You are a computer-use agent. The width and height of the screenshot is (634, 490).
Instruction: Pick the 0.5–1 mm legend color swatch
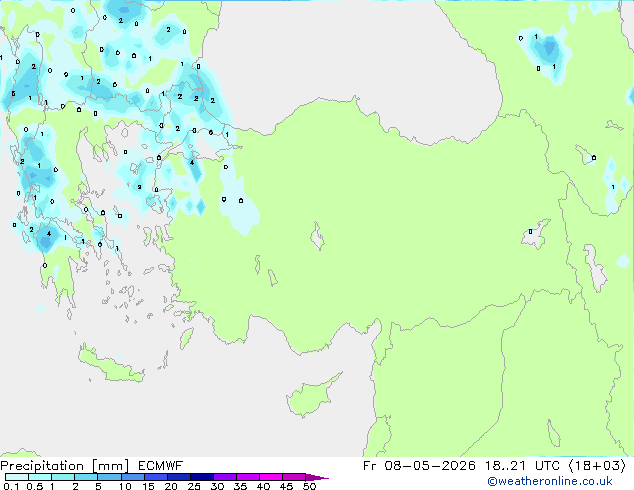coord(40,477)
